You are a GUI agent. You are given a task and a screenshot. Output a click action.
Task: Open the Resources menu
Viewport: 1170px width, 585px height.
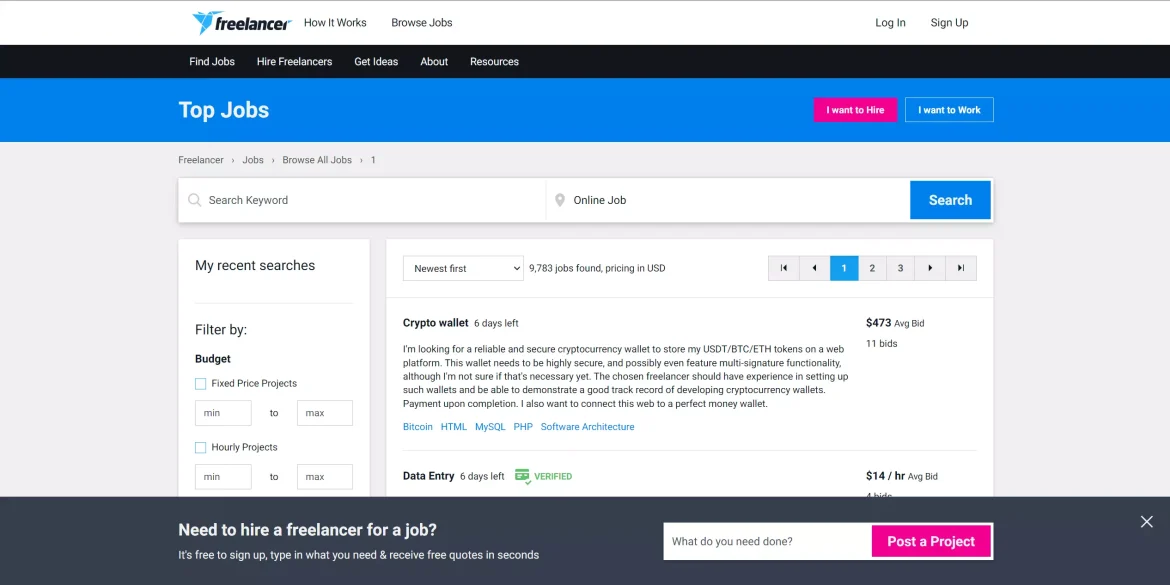(x=494, y=61)
